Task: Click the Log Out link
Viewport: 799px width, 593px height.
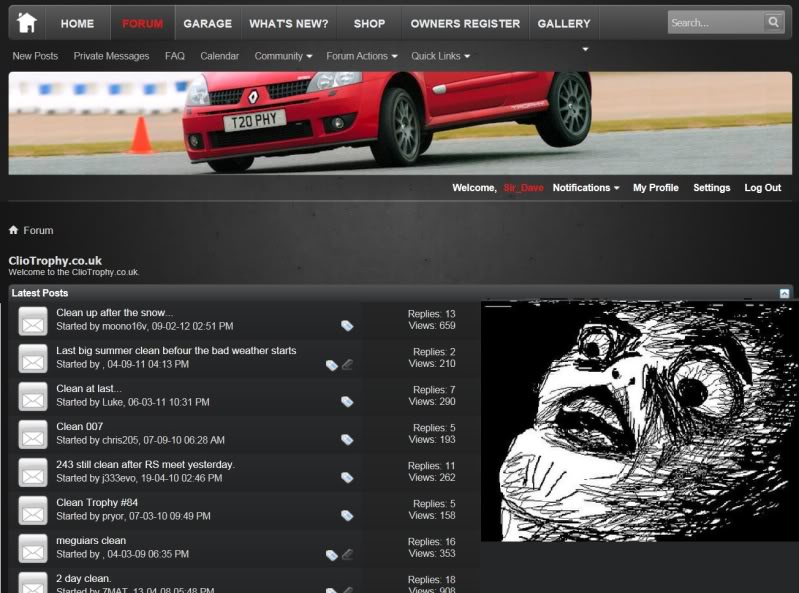Action: coord(762,188)
